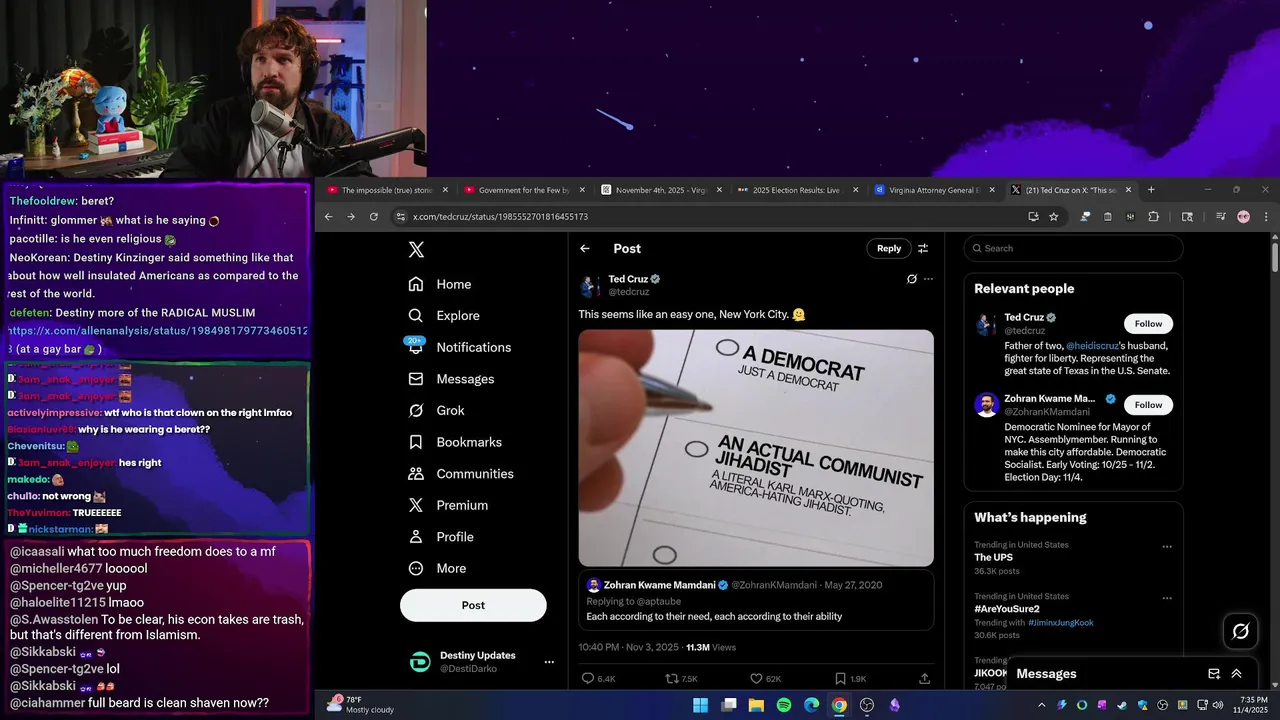1280x720 pixels.
Task: Open account options next to Destiny Updates
Action: coord(548,662)
